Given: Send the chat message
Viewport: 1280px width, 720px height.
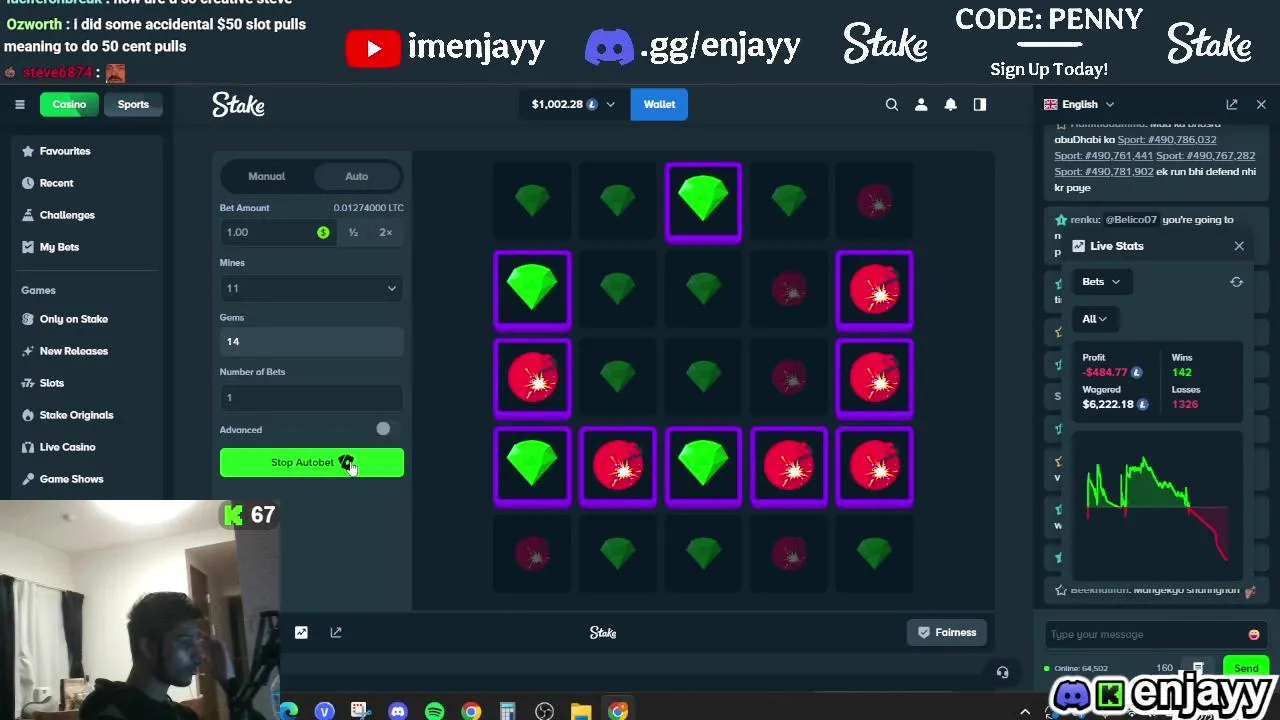Looking at the screenshot, I should 1246,668.
